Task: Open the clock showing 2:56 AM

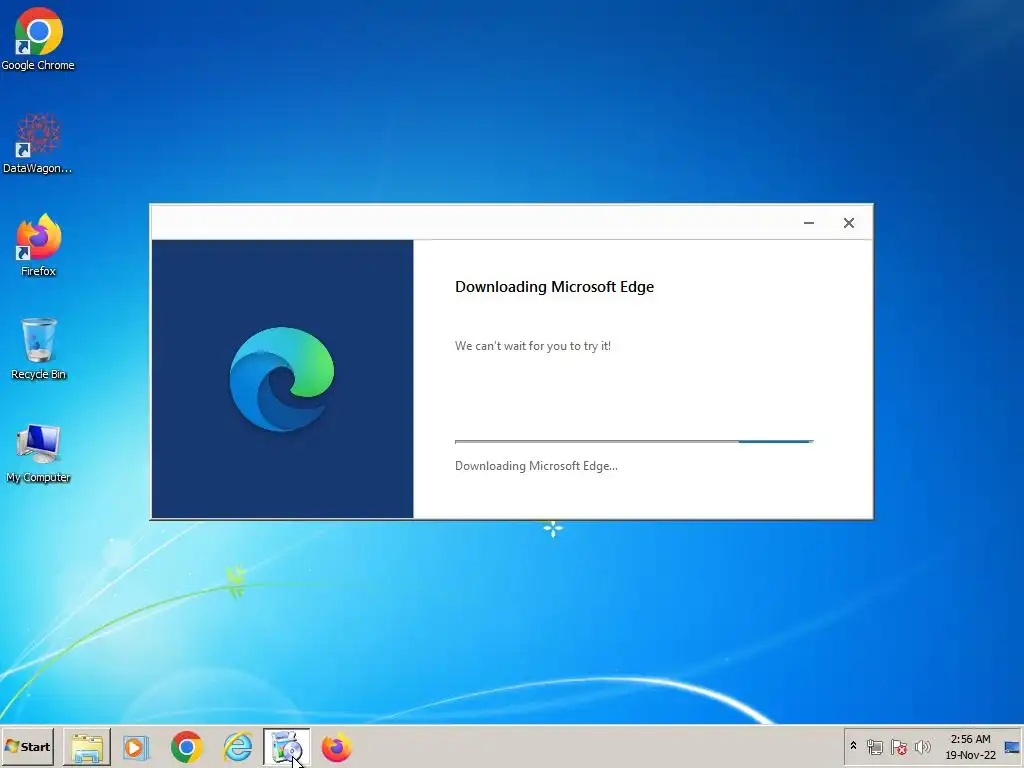Action: tap(970, 746)
